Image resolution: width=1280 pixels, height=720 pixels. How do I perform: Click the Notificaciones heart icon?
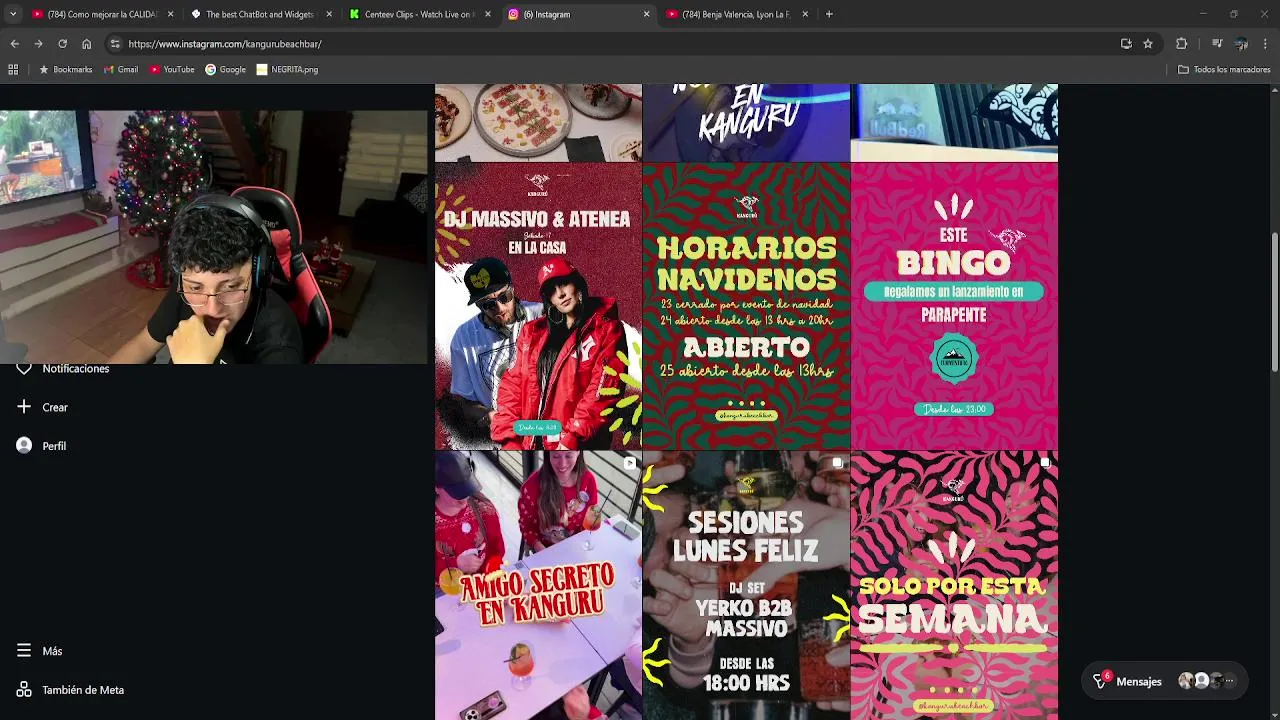(x=24, y=368)
